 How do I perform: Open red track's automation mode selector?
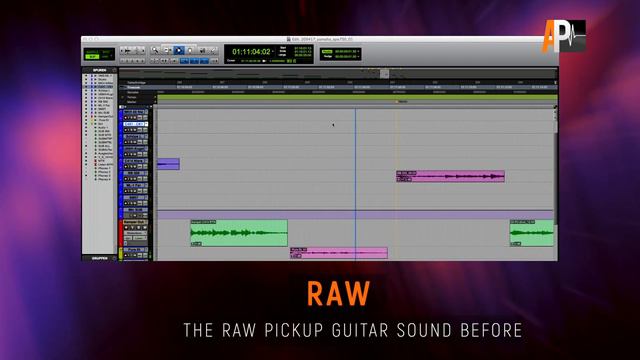click(x=140, y=238)
